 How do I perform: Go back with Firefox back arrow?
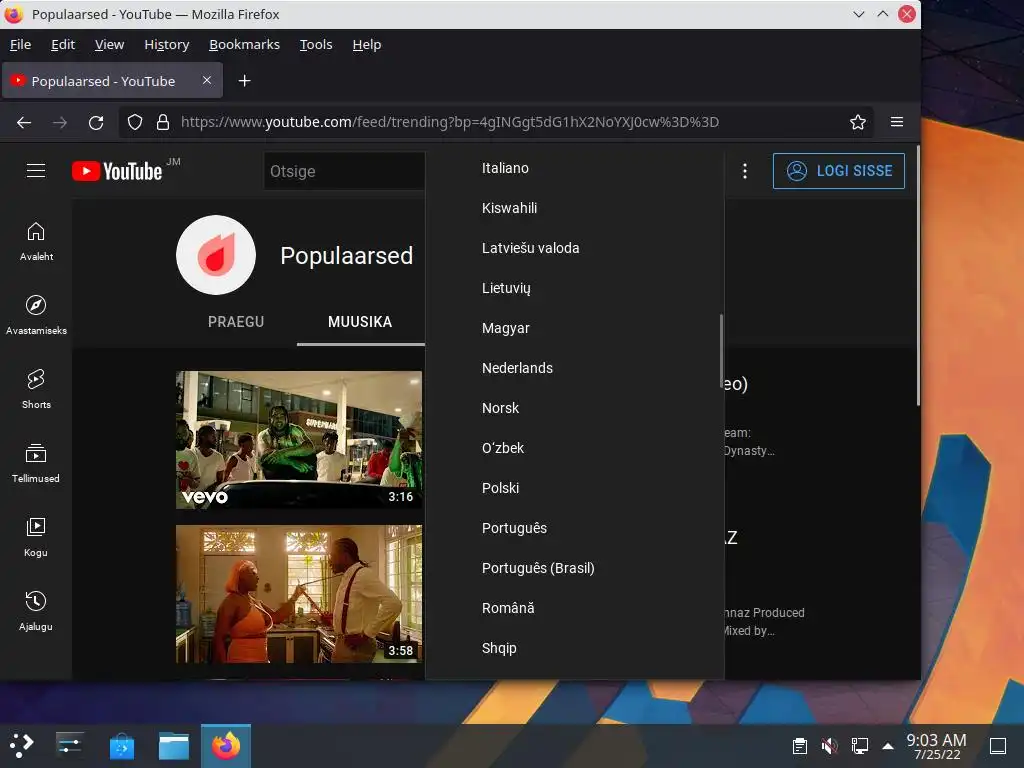click(x=24, y=122)
